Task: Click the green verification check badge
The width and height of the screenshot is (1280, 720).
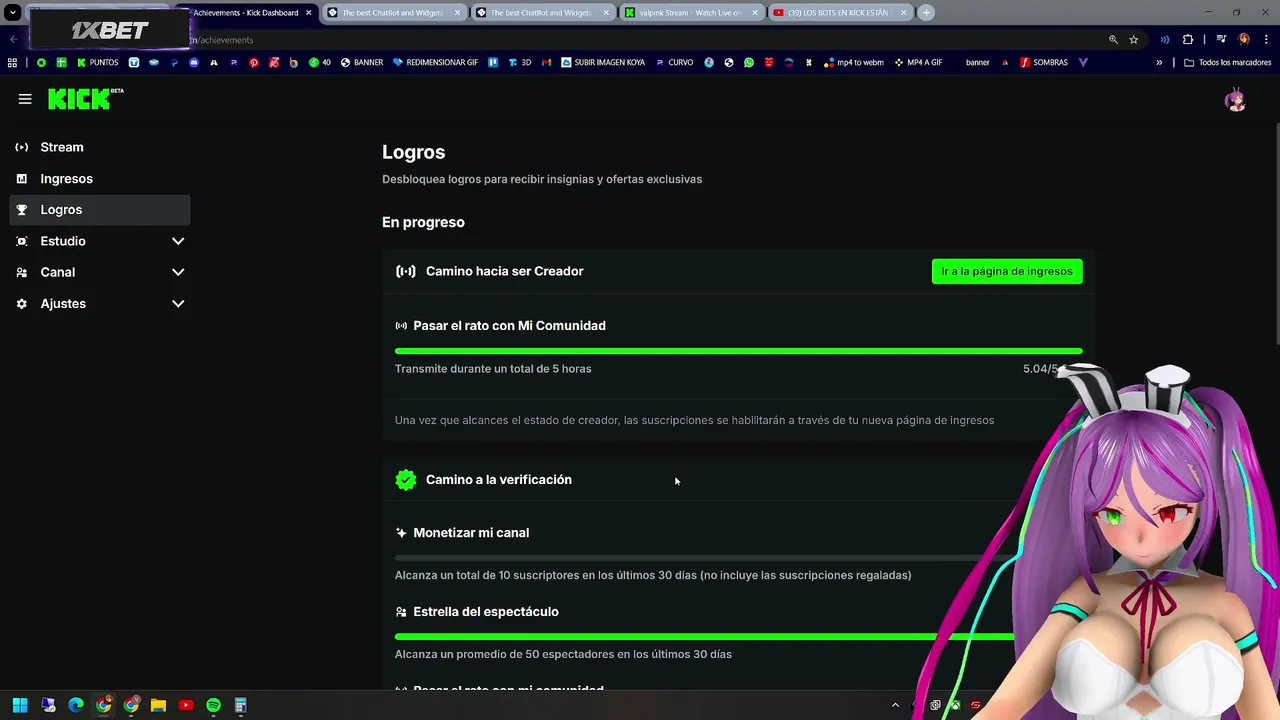Action: point(405,480)
